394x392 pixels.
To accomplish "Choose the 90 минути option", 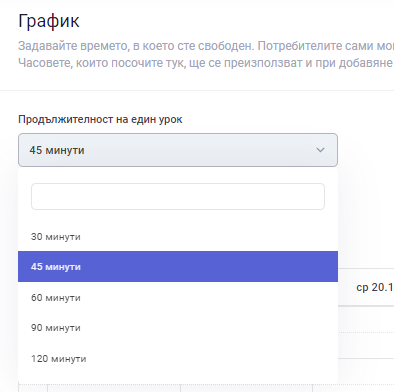I will [x=178, y=327].
